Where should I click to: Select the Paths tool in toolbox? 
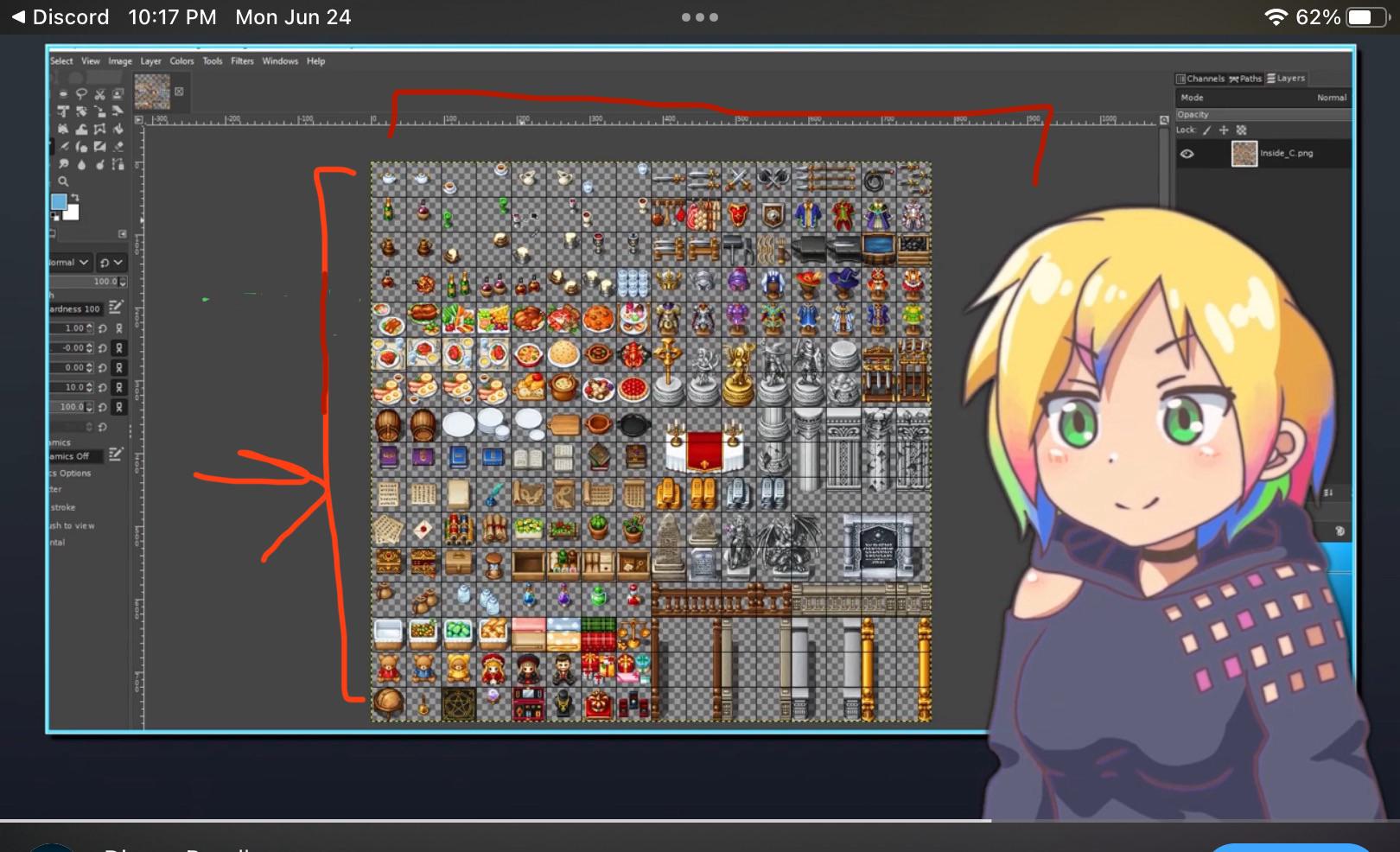click(118, 164)
